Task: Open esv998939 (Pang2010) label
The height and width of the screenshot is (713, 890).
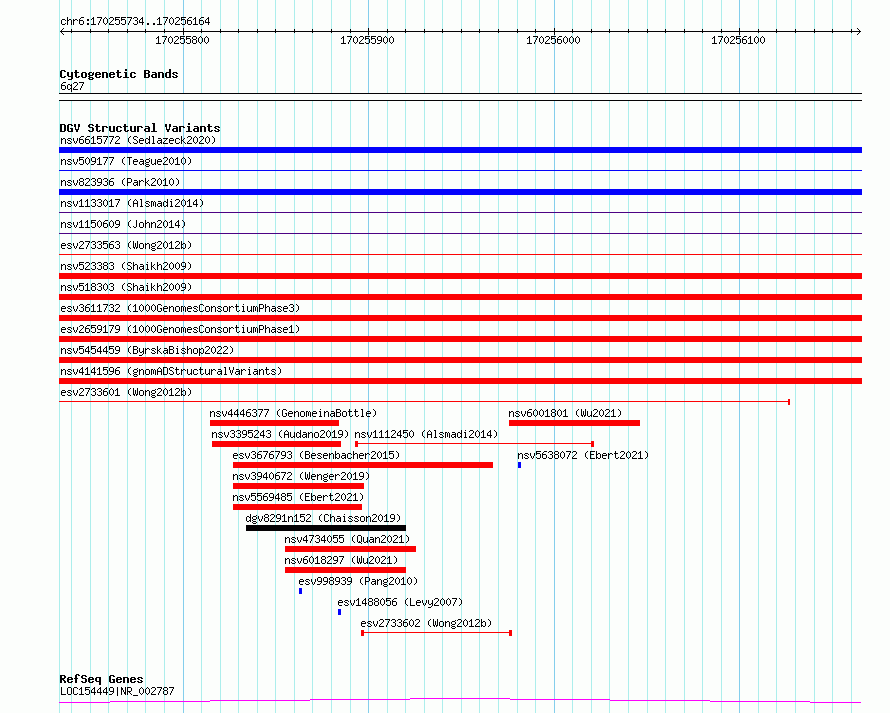Action: 358,581
